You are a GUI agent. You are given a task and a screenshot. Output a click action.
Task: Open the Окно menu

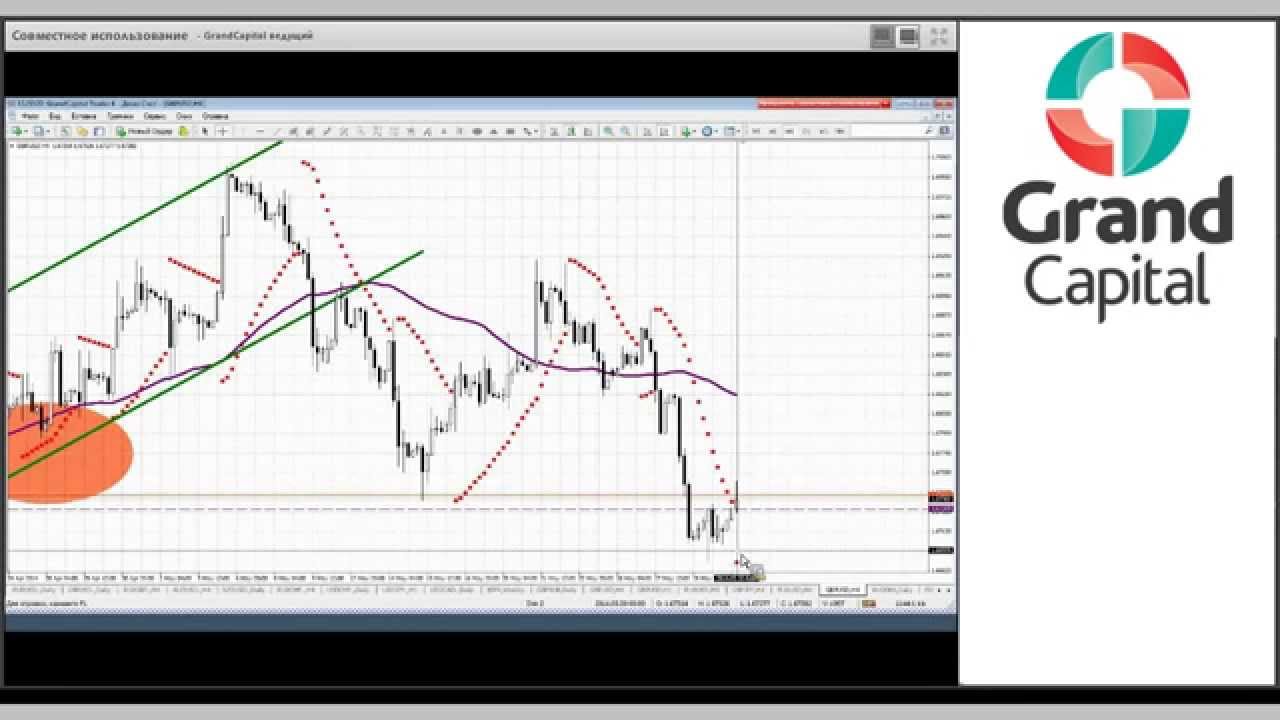184,116
